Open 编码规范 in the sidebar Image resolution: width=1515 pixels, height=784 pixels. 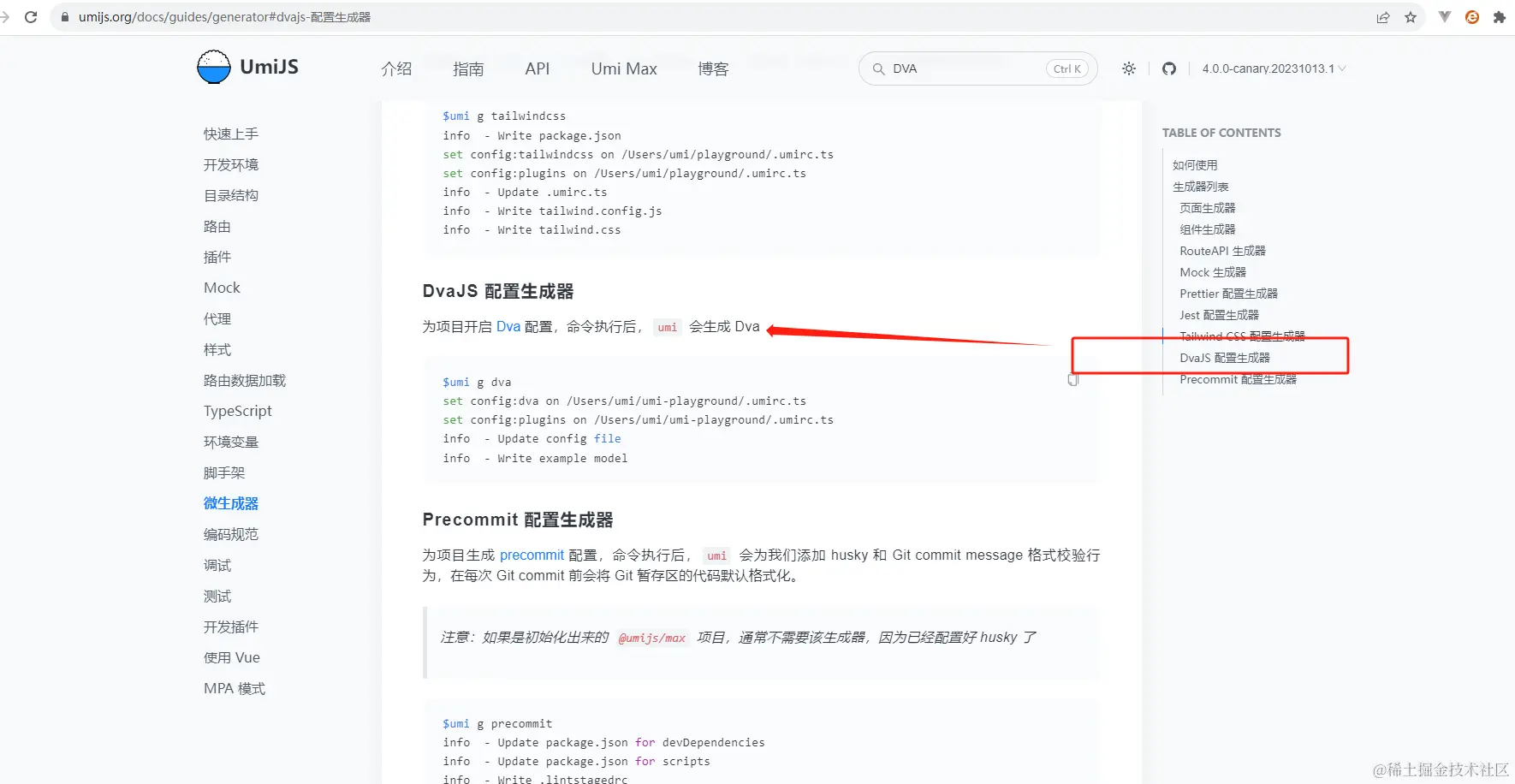pyautogui.click(x=231, y=534)
